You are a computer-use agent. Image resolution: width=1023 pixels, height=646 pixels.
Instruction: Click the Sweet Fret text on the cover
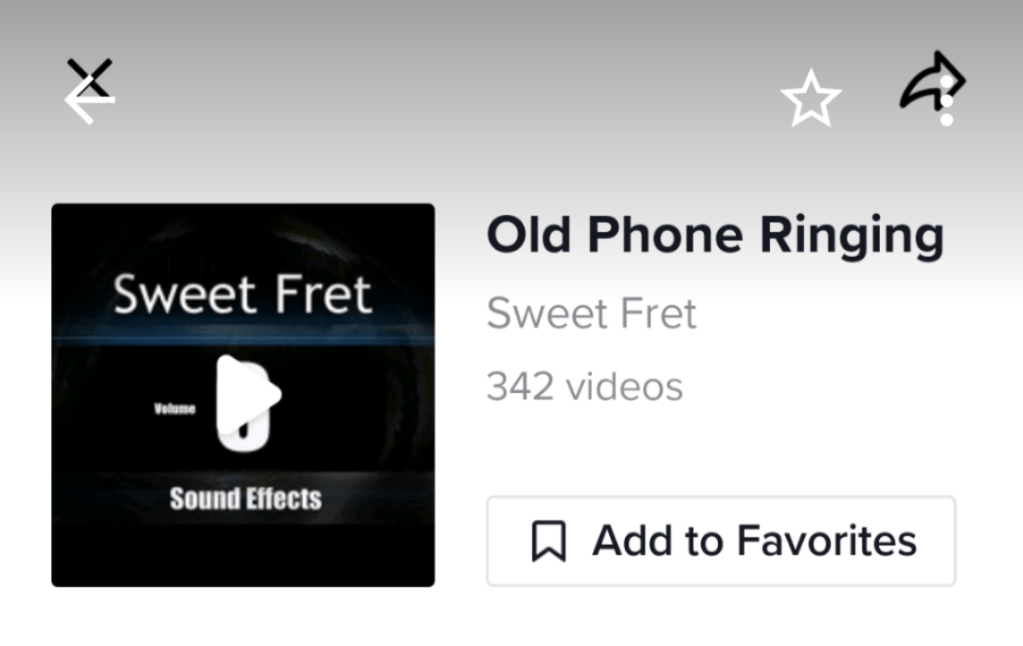coord(242,293)
